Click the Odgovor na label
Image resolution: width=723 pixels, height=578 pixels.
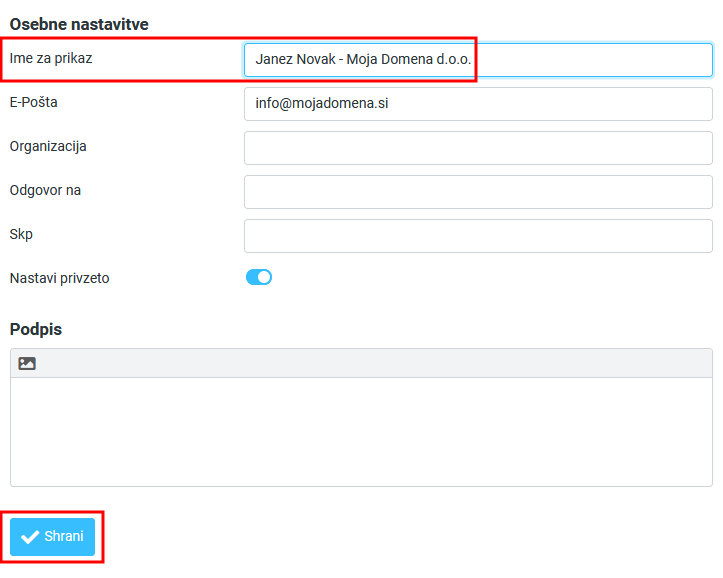[45, 190]
